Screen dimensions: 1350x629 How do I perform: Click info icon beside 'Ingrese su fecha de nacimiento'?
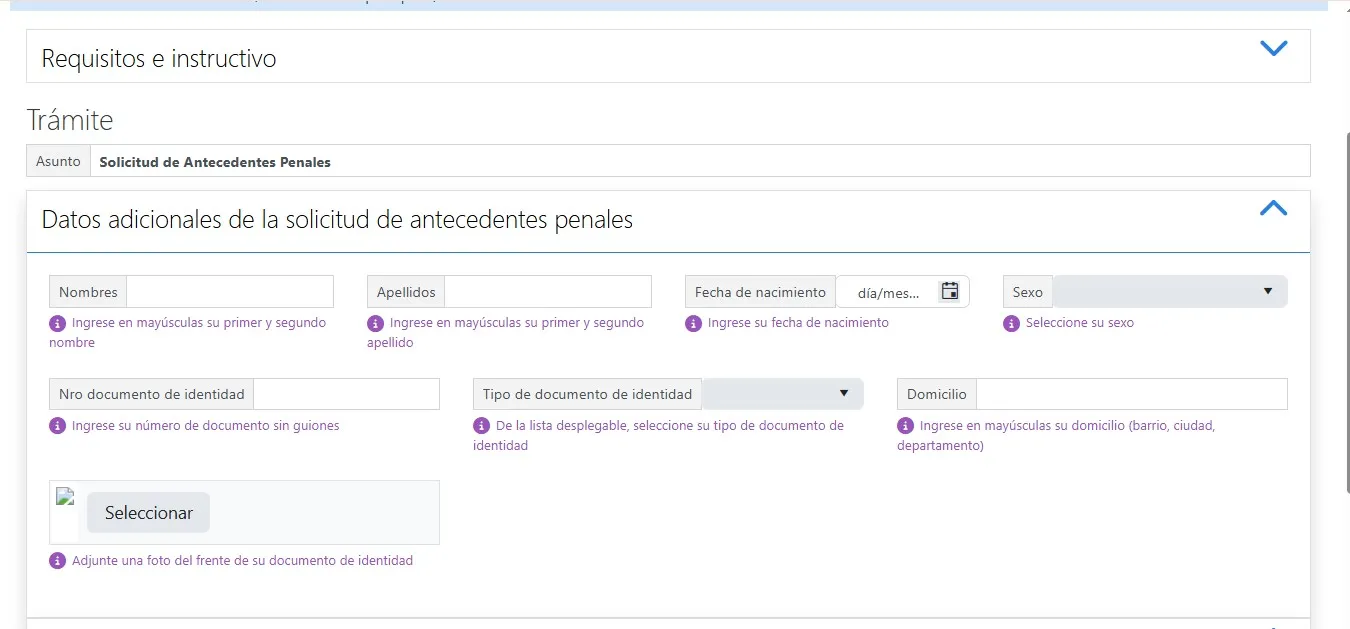click(x=693, y=324)
